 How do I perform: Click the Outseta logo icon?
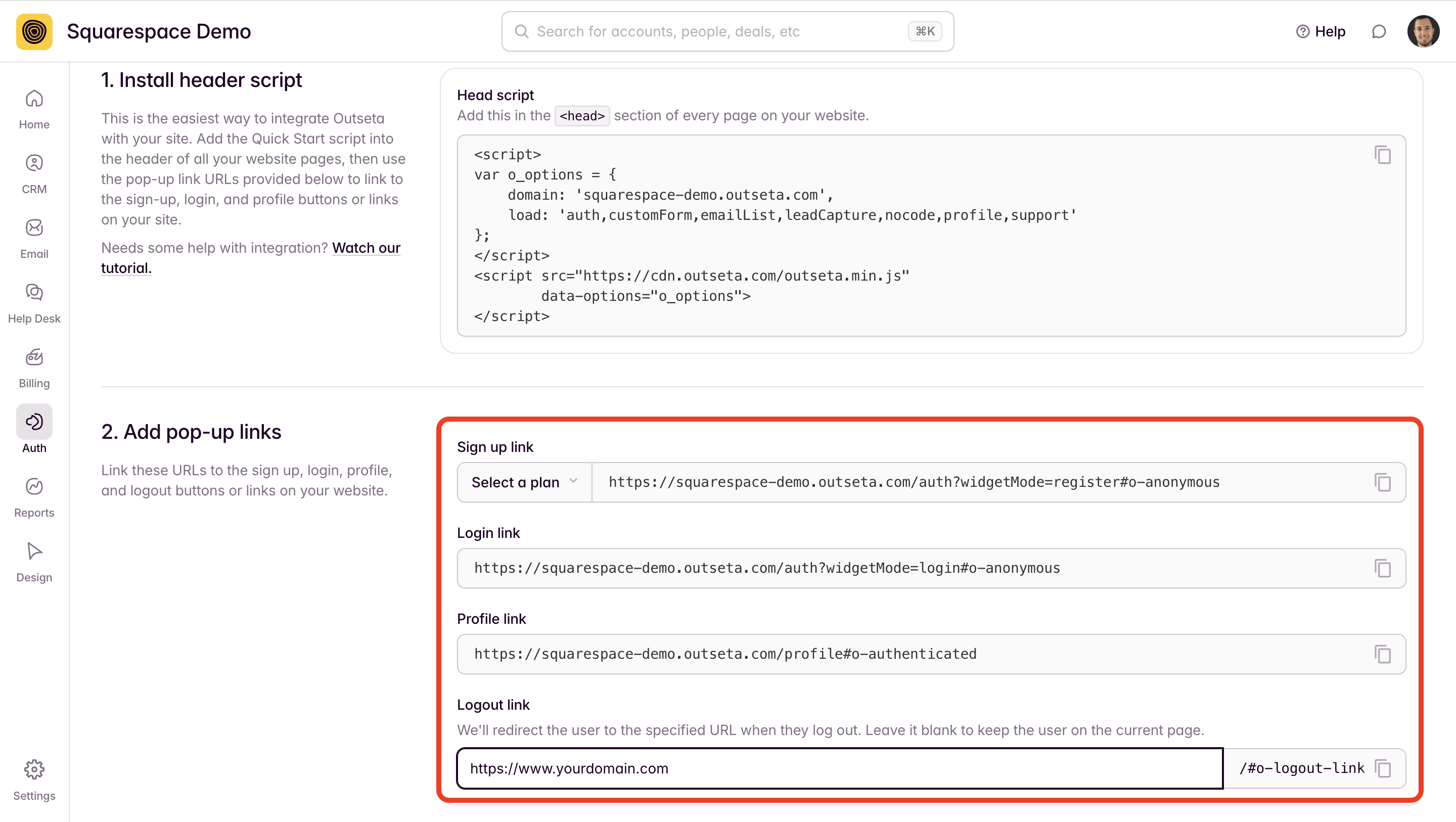pos(34,32)
